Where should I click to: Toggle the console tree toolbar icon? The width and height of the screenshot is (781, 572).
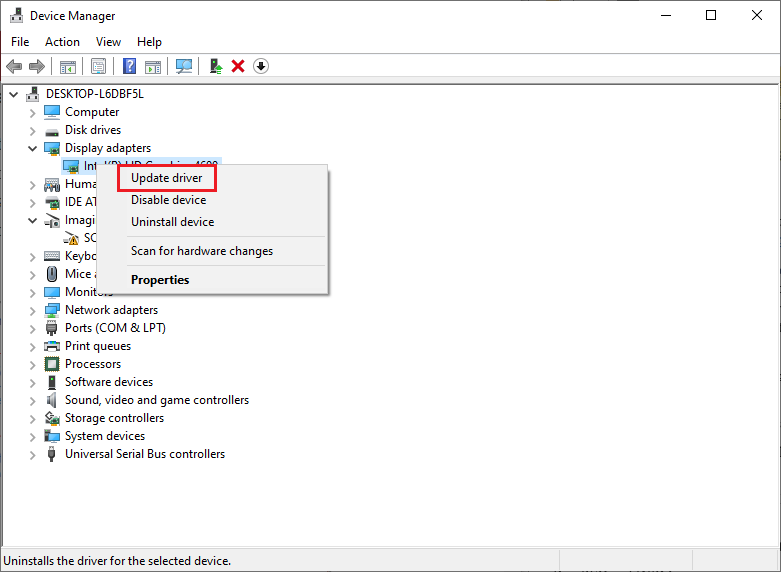[x=68, y=66]
